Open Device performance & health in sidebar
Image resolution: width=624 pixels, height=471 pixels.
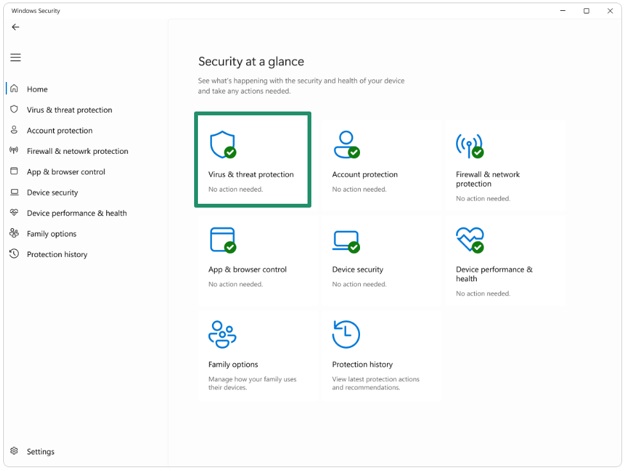(76, 213)
